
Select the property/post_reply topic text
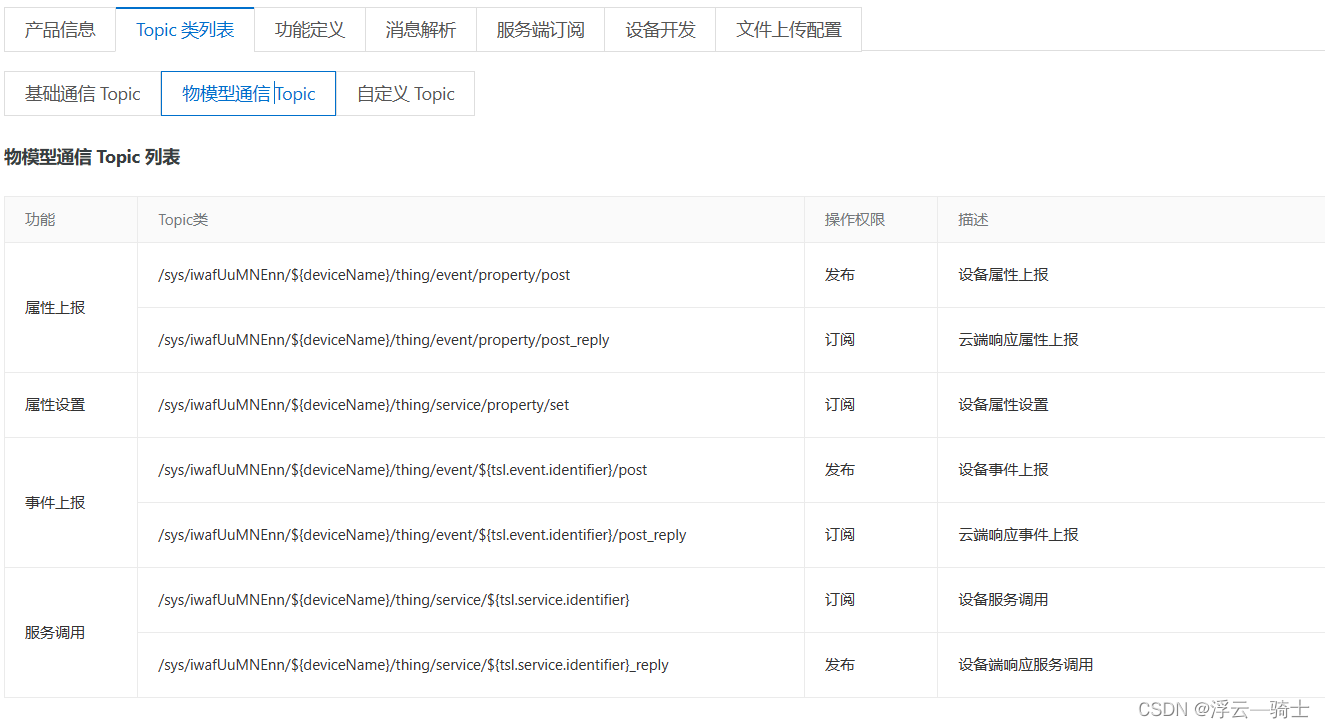tap(384, 340)
